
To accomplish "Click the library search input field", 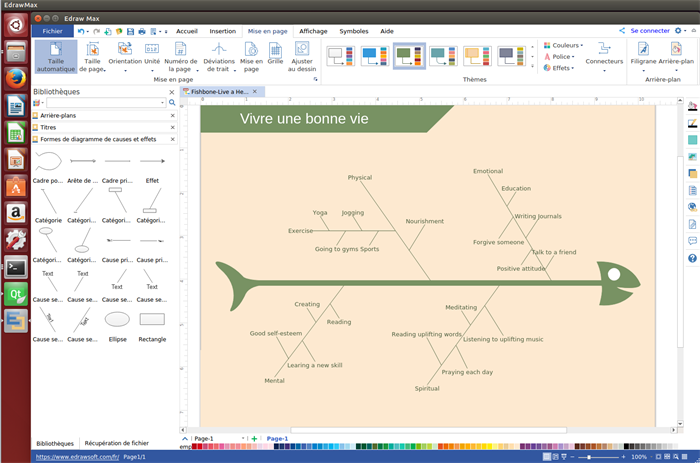I will 105,103.
